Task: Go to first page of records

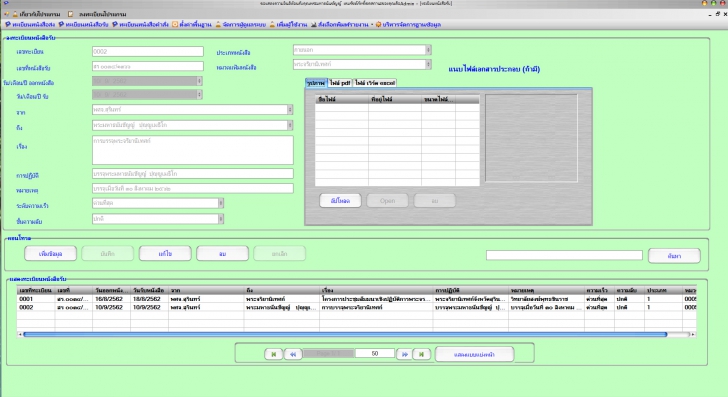Action: coord(273,354)
